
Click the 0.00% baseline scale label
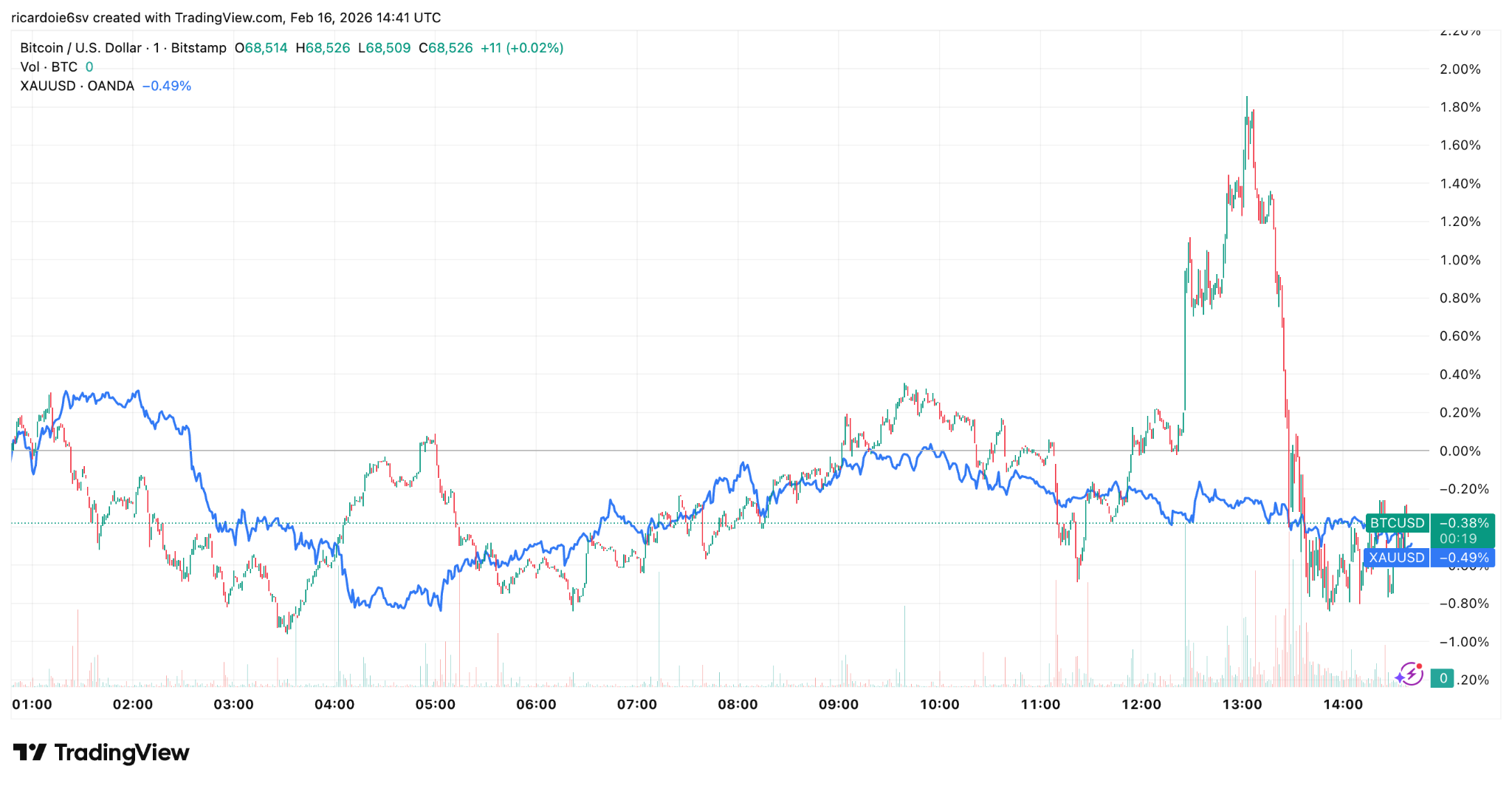[x=1460, y=451]
